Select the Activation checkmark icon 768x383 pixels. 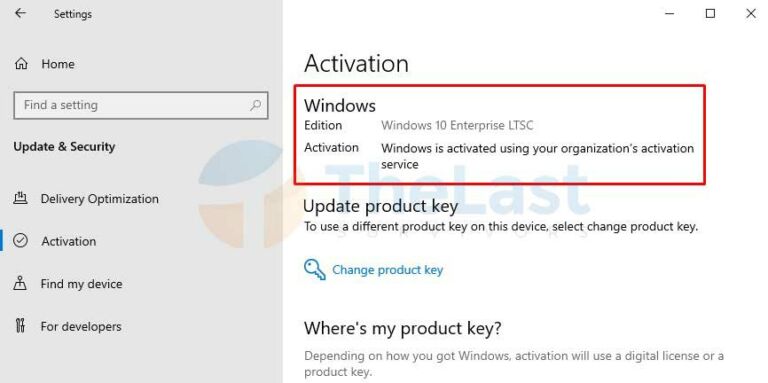click(x=21, y=241)
